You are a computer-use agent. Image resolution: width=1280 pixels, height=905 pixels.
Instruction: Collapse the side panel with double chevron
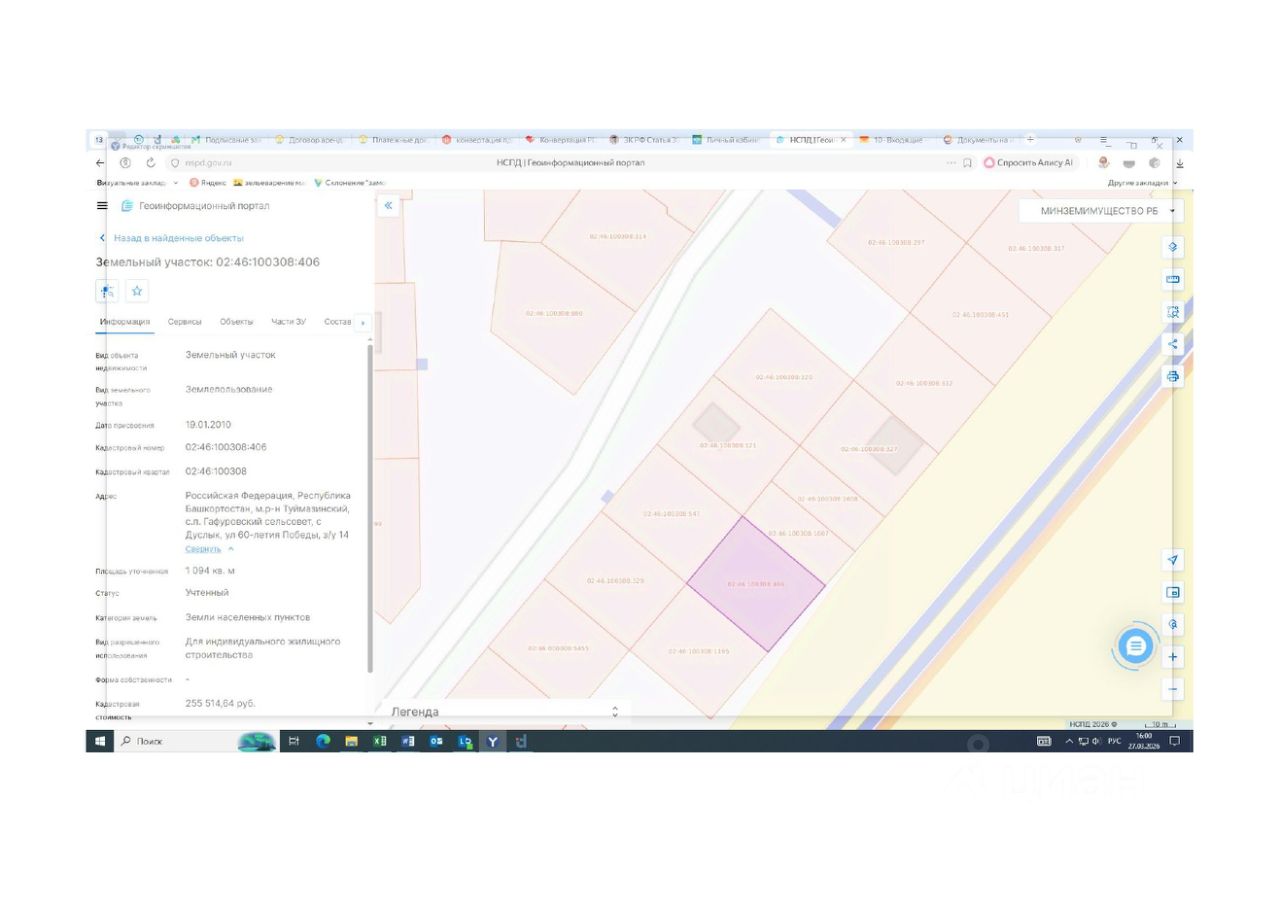click(389, 206)
